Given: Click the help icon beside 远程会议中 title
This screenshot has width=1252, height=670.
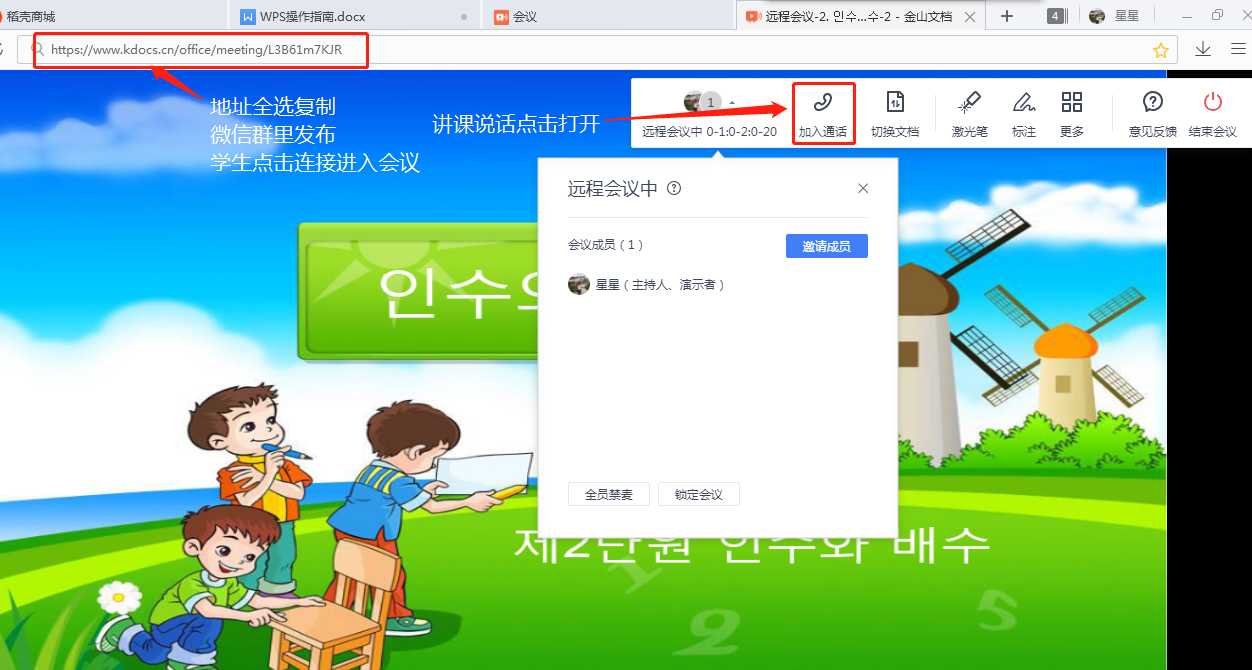Looking at the screenshot, I should point(674,188).
